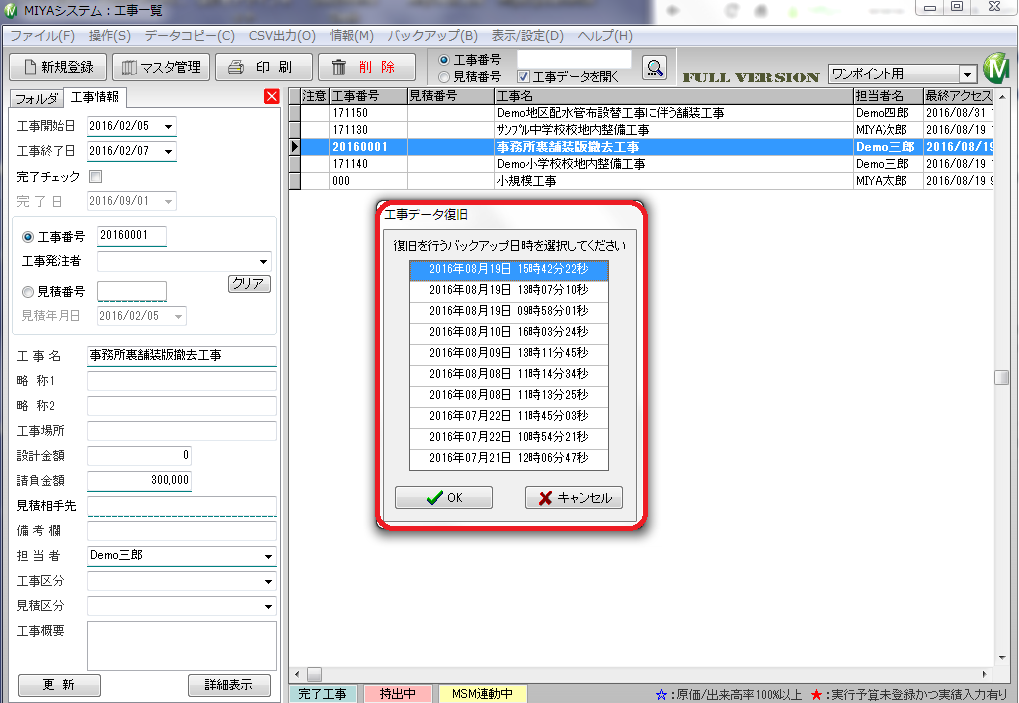The height and width of the screenshot is (703, 1019).
Task: Select the 工事番号 radio in toolbar
Action: tap(444, 60)
